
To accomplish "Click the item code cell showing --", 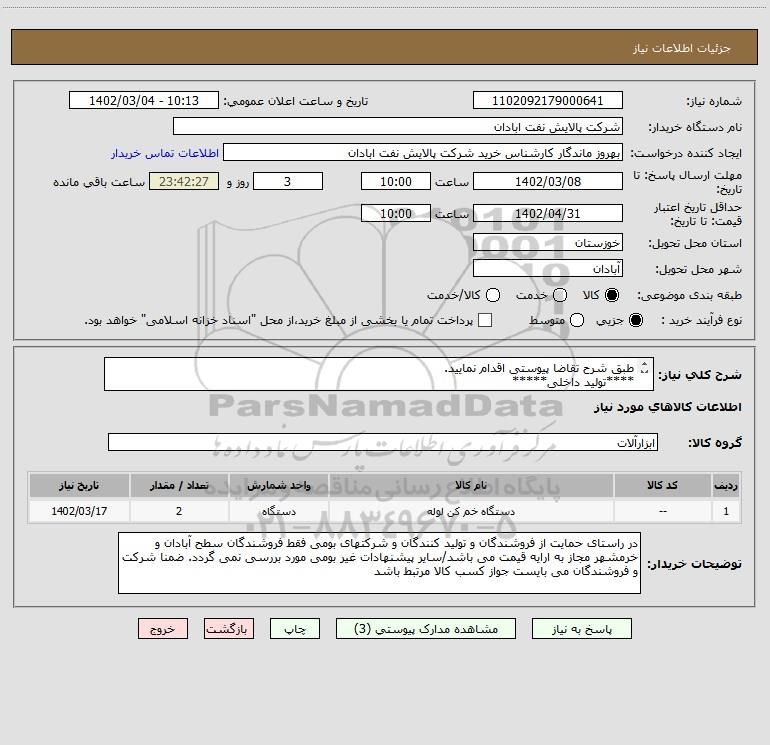I will [662, 511].
